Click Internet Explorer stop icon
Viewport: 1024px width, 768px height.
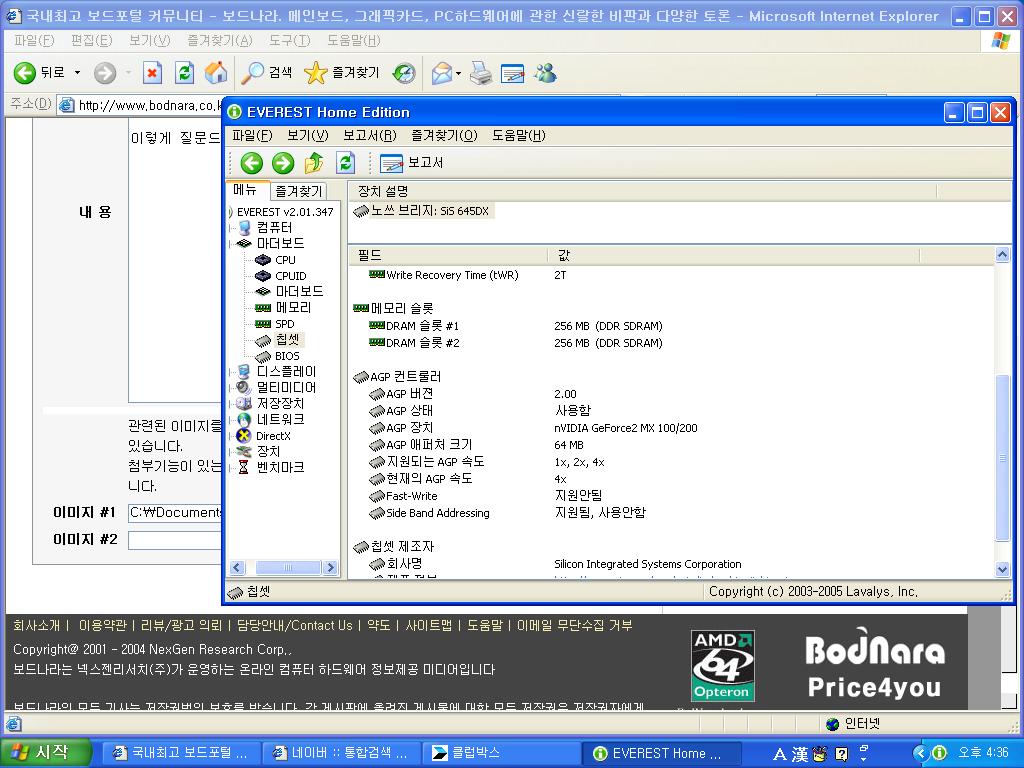(x=152, y=72)
